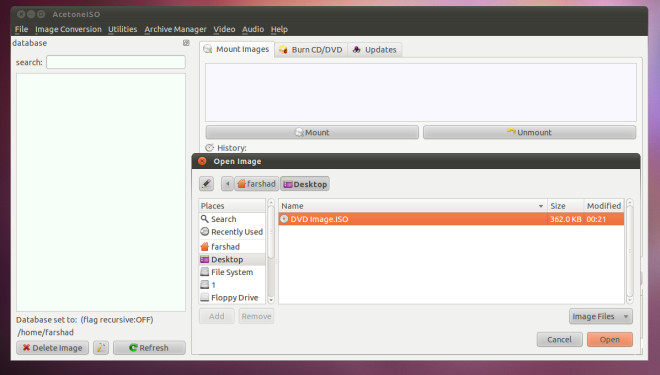Select Search in Places

tap(232, 219)
